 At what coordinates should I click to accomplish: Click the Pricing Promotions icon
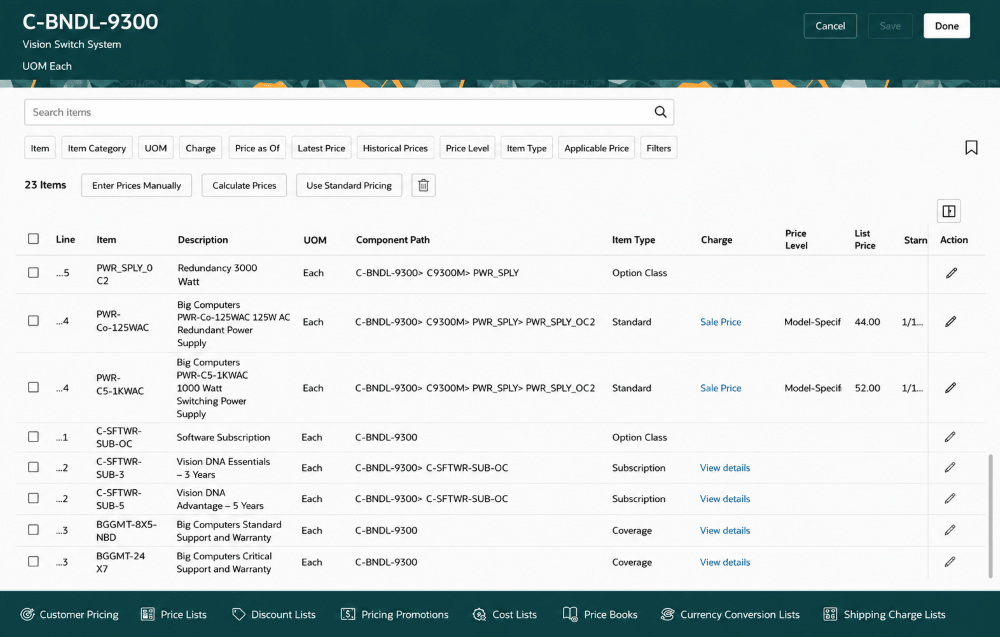348,614
